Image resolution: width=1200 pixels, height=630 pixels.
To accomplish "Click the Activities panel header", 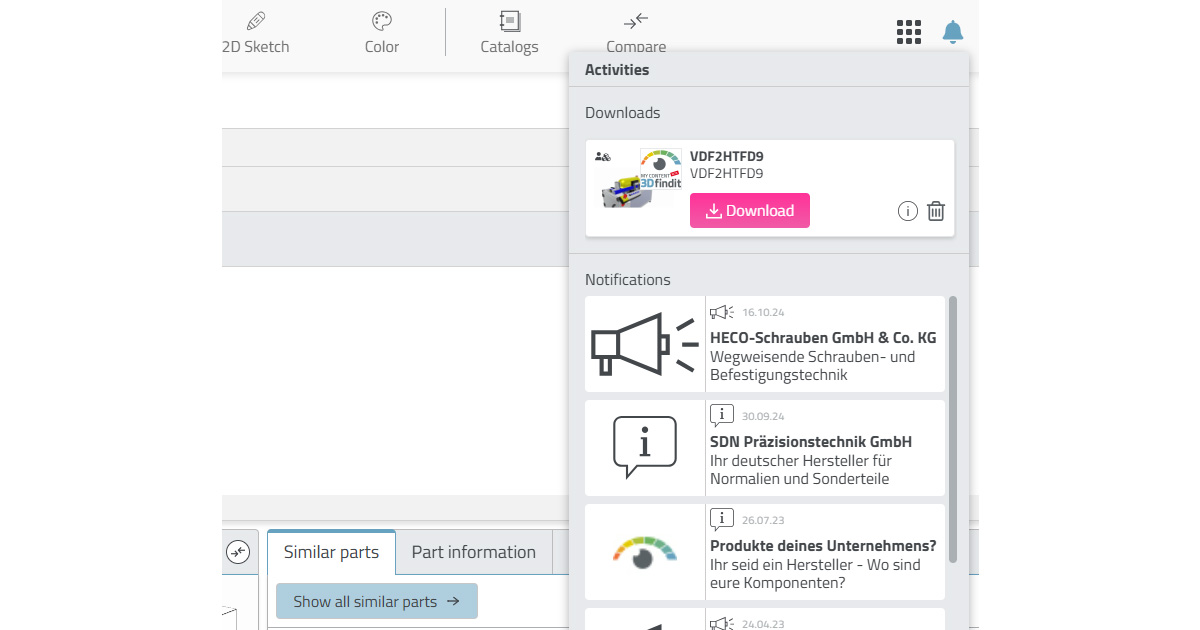I will (769, 70).
